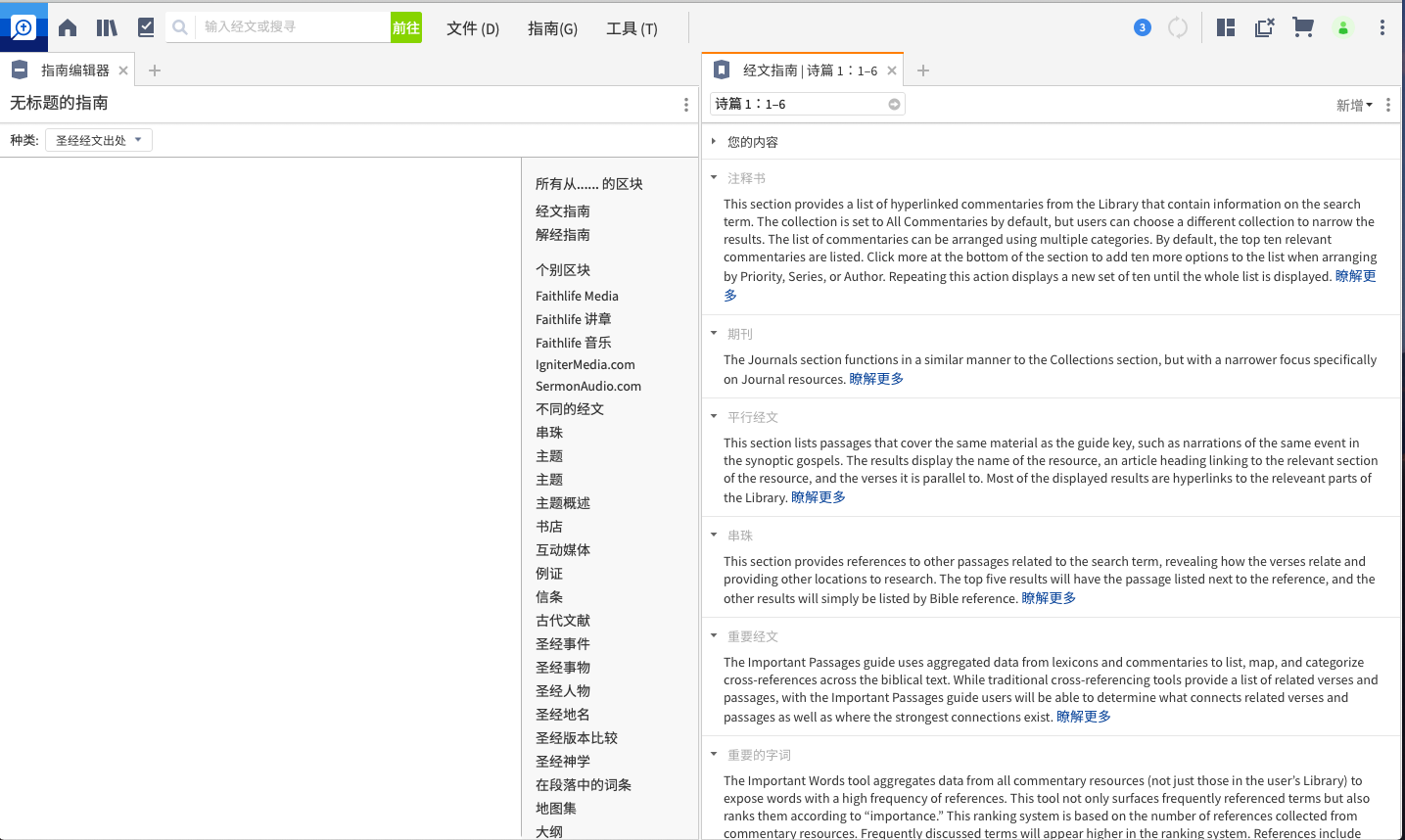The width and height of the screenshot is (1405, 840).
Task: Click the close all panels icon
Action: [1264, 27]
